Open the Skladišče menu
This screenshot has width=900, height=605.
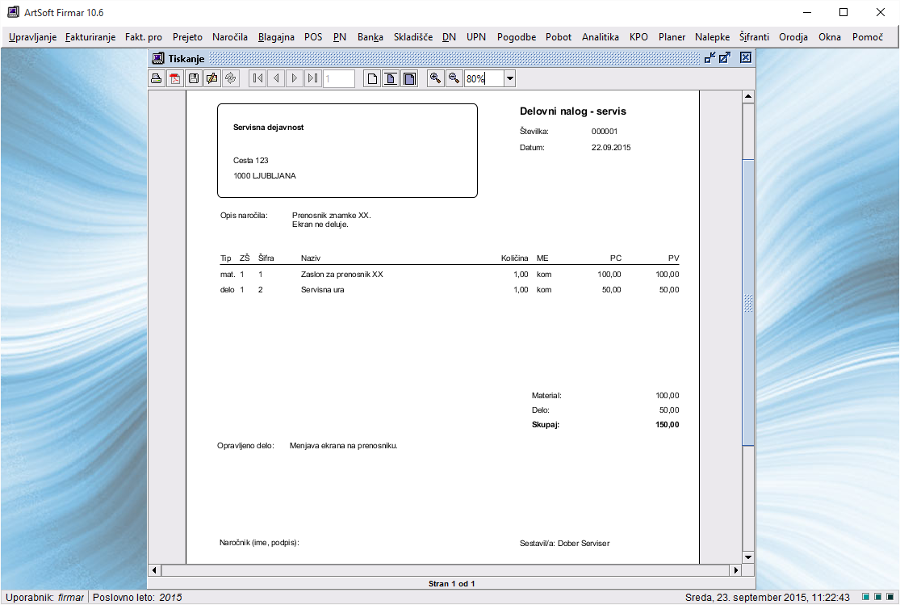tap(413, 37)
